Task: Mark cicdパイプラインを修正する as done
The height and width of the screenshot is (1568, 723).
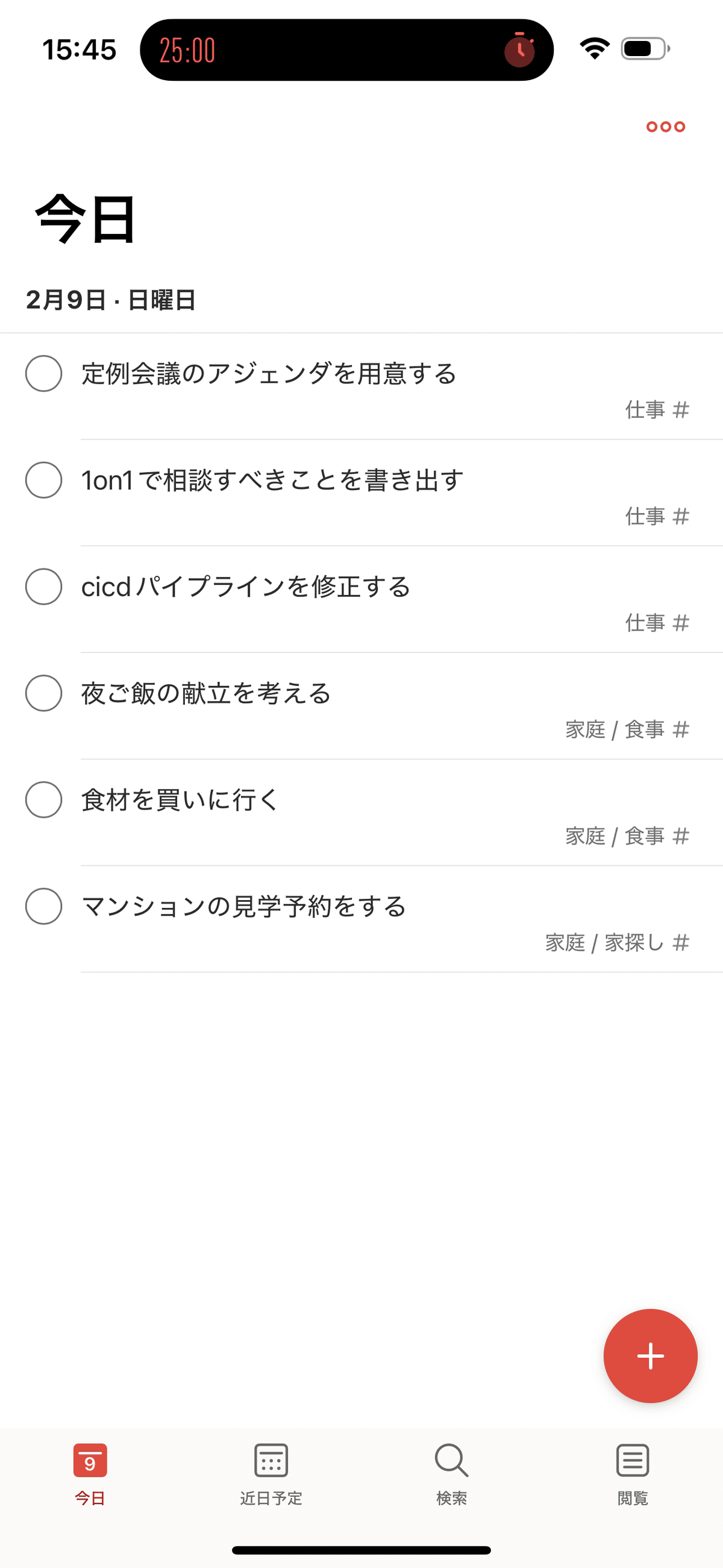Action: coord(44,586)
